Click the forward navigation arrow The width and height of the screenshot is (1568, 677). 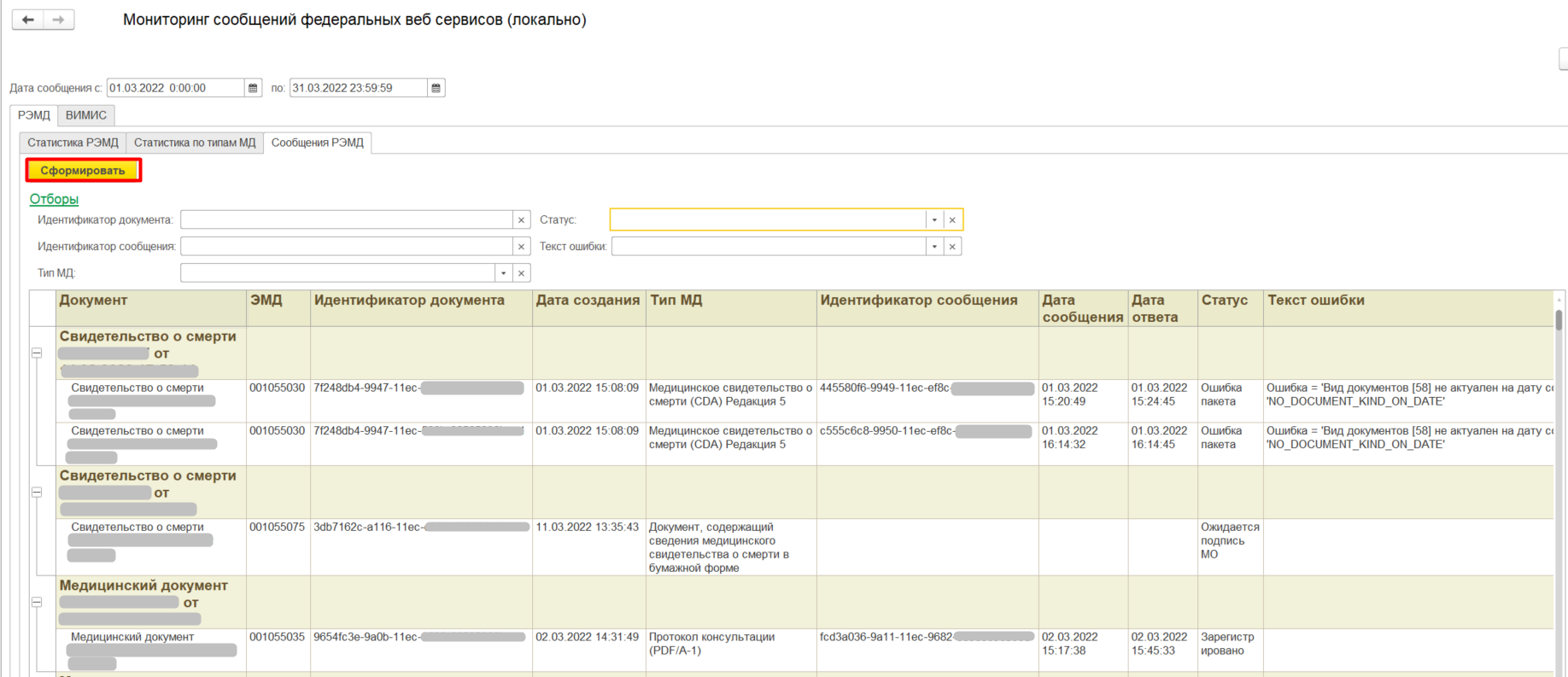[x=58, y=20]
